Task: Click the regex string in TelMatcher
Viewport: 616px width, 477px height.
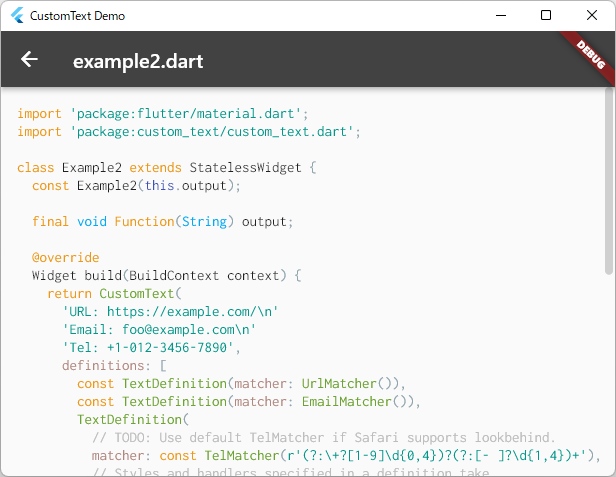Action: (x=440, y=456)
